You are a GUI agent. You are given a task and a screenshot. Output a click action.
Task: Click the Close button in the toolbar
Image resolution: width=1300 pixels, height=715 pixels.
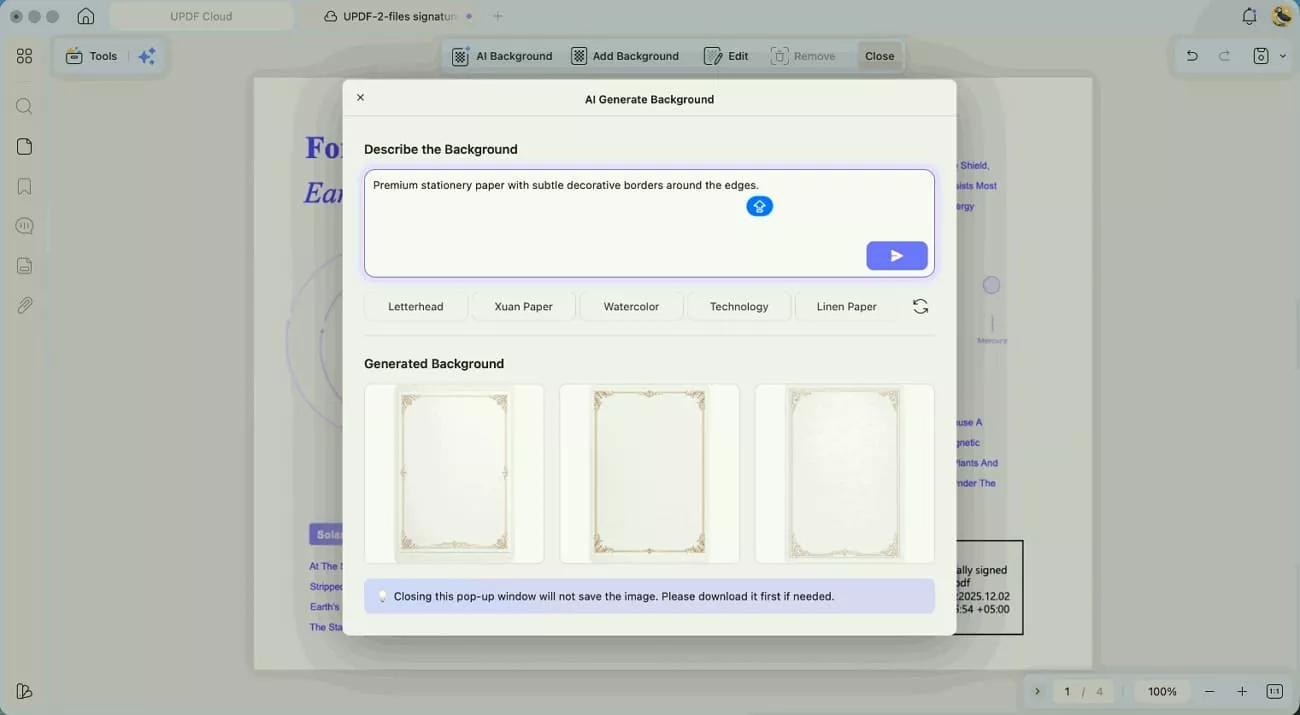click(879, 56)
